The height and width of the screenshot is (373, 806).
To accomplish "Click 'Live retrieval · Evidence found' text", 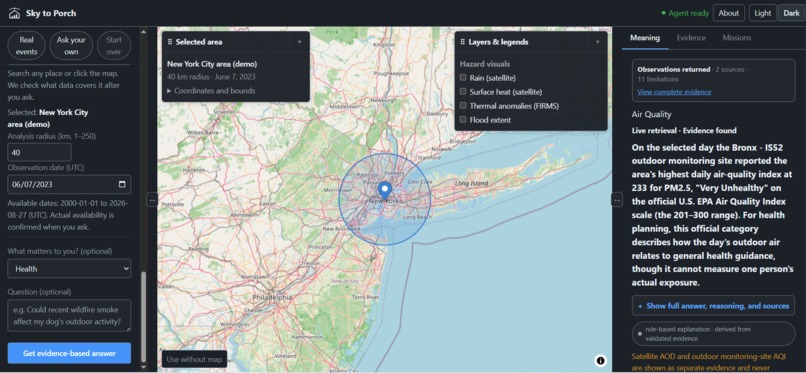I will pos(684,130).
